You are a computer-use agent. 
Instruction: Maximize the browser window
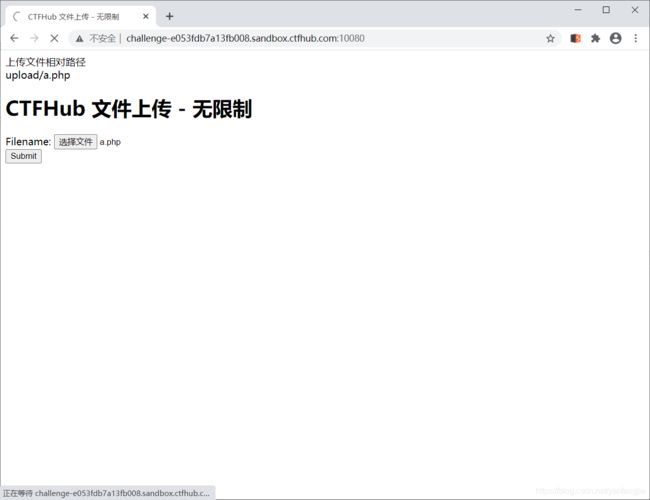pos(606,10)
